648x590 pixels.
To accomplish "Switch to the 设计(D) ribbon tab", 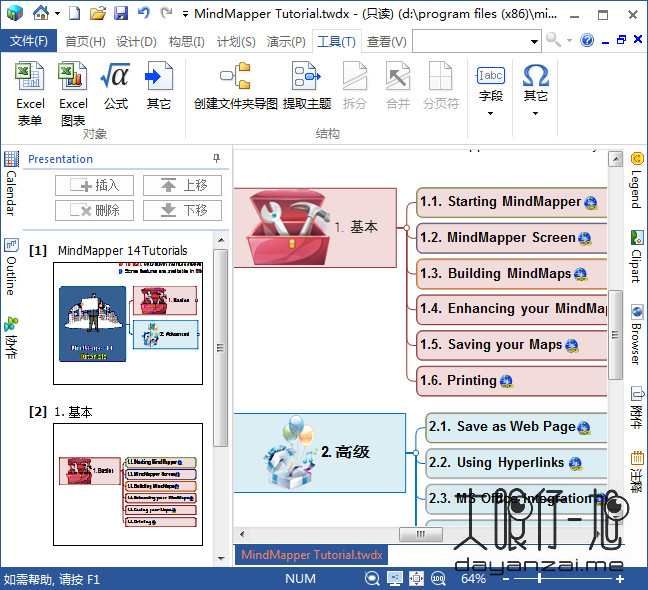I will tap(136, 41).
